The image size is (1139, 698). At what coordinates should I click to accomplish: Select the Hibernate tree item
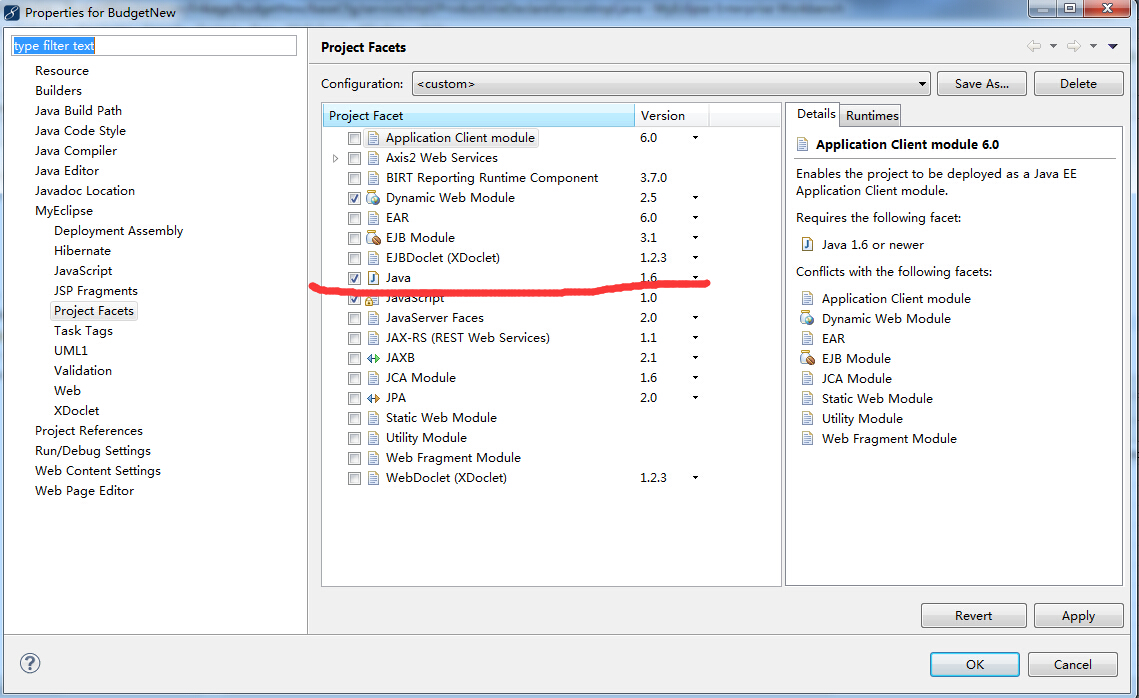tap(82, 251)
